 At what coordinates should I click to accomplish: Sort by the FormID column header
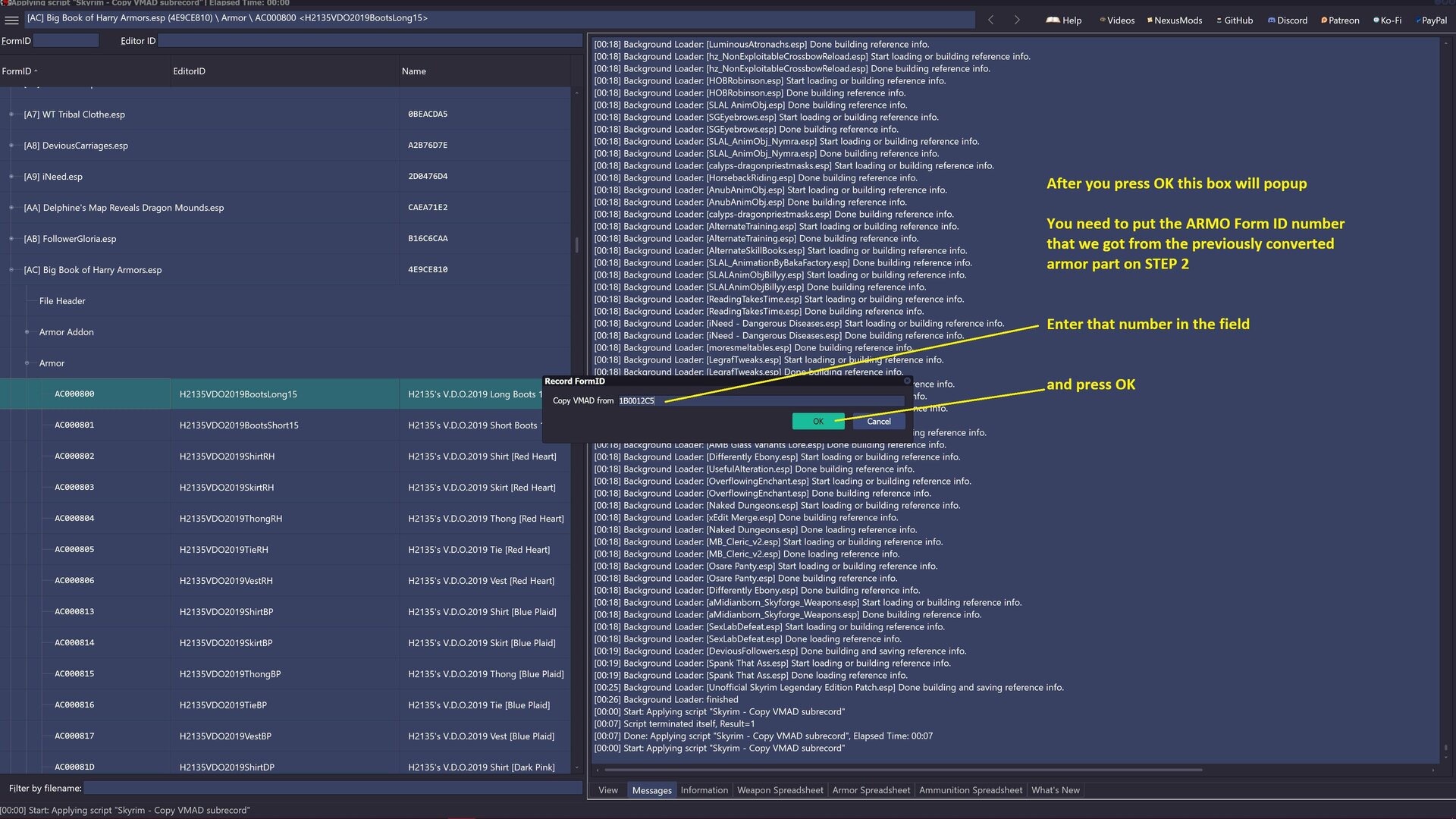pos(85,71)
